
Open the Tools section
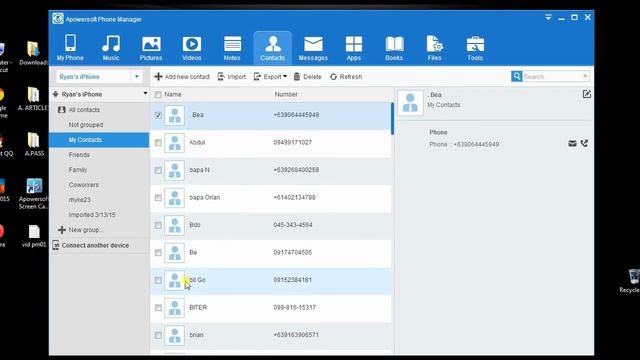click(475, 48)
